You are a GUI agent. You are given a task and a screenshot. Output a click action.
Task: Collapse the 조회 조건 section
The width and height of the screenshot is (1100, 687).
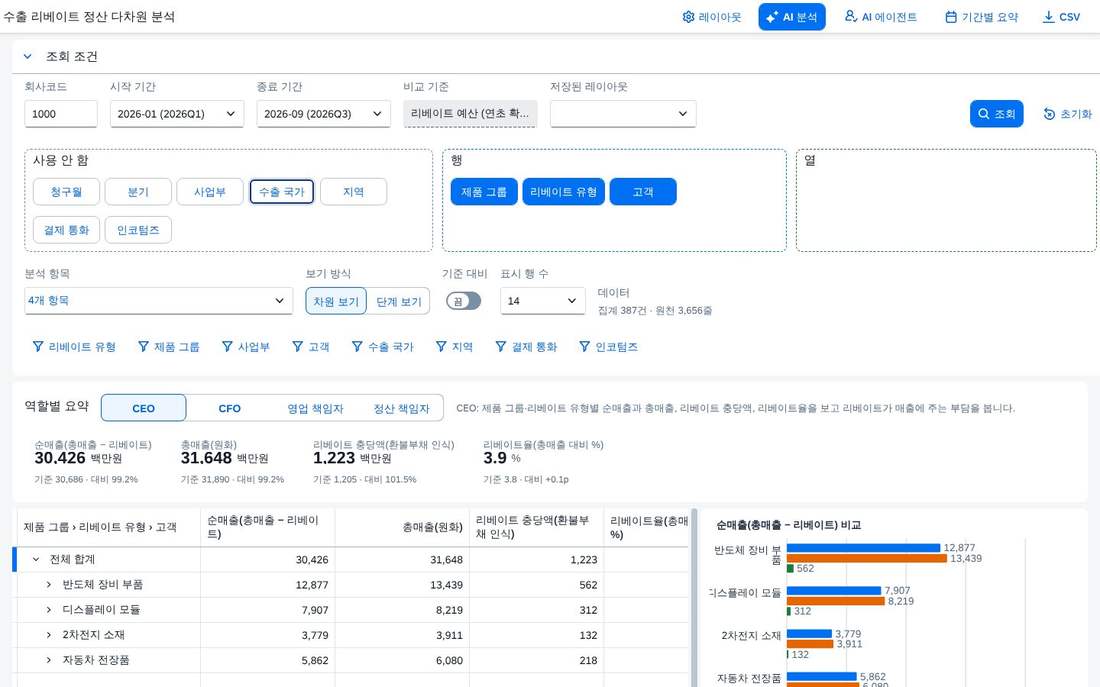[27, 56]
